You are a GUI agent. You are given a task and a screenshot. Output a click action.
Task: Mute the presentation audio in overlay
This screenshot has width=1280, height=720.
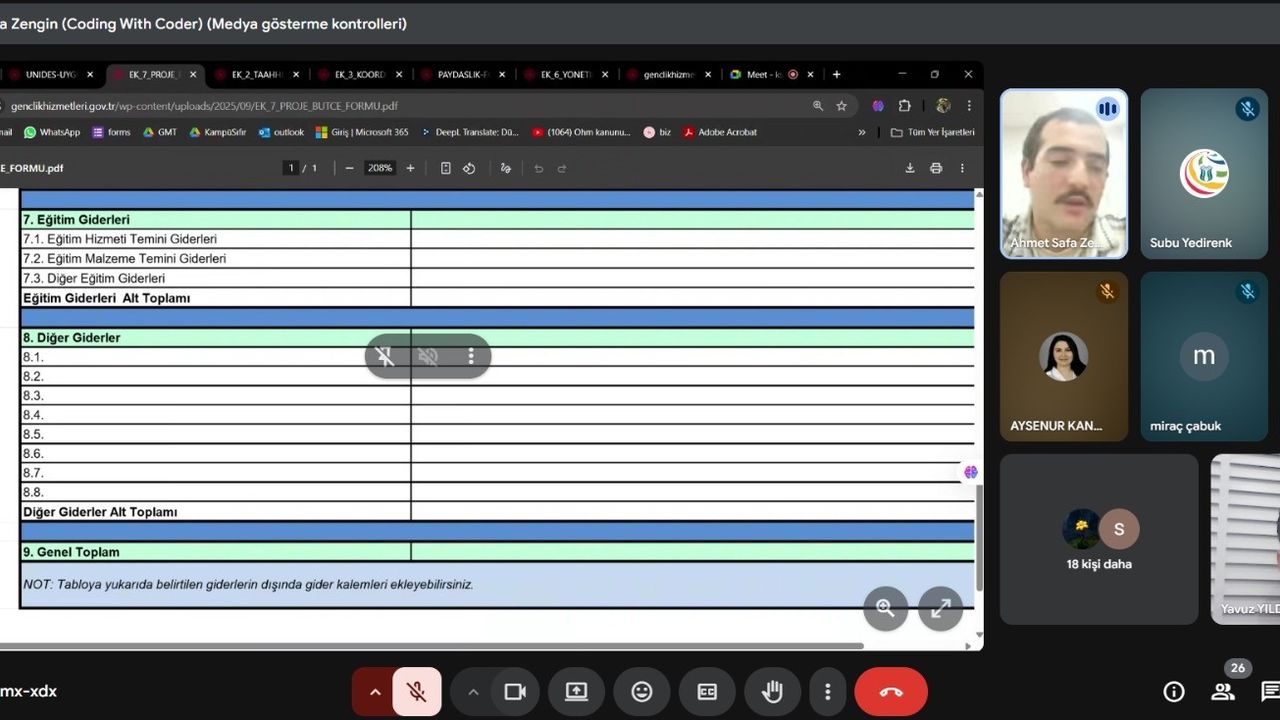tap(428, 357)
